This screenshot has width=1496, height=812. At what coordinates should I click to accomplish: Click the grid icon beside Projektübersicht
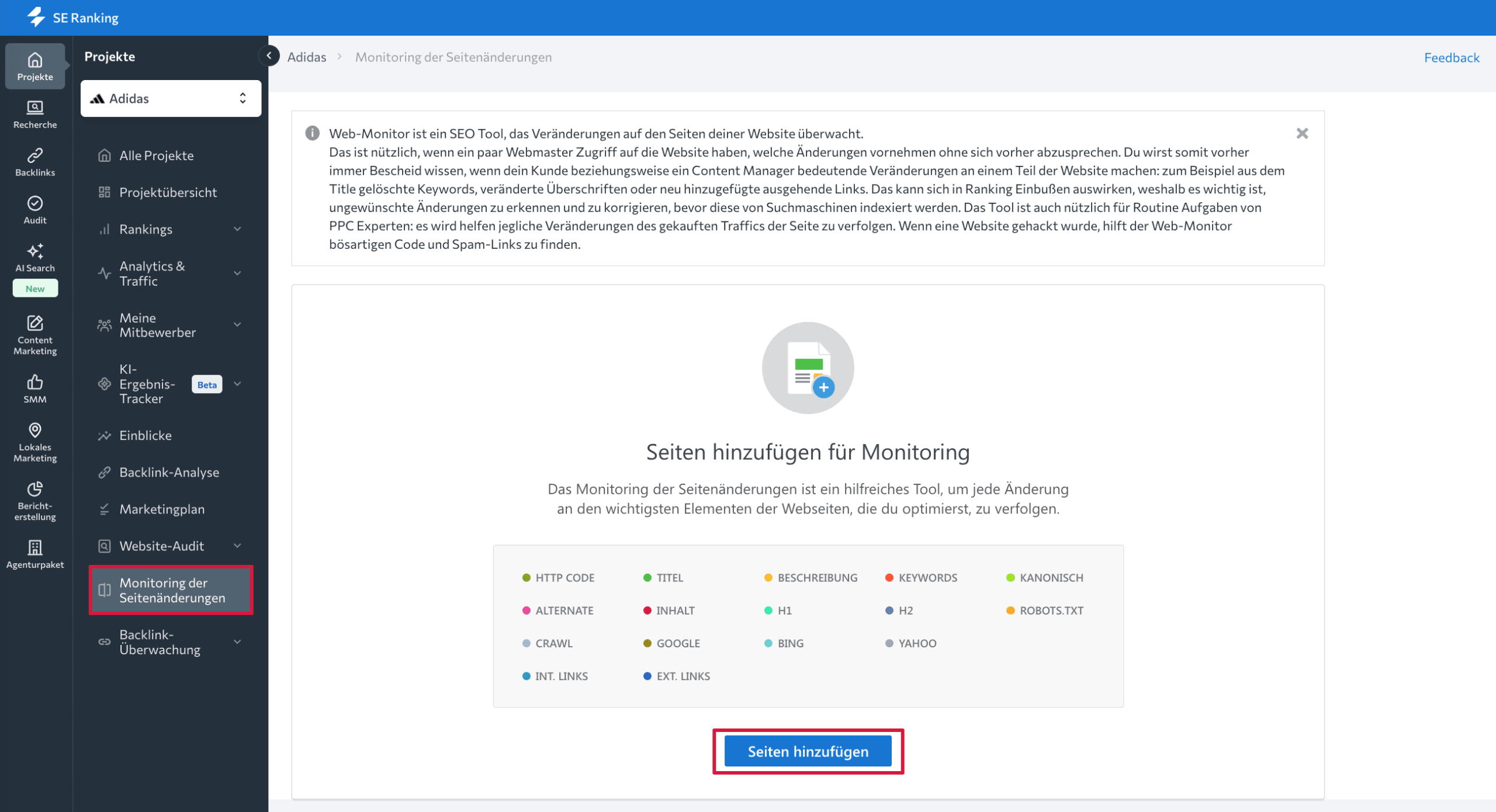[x=105, y=192]
